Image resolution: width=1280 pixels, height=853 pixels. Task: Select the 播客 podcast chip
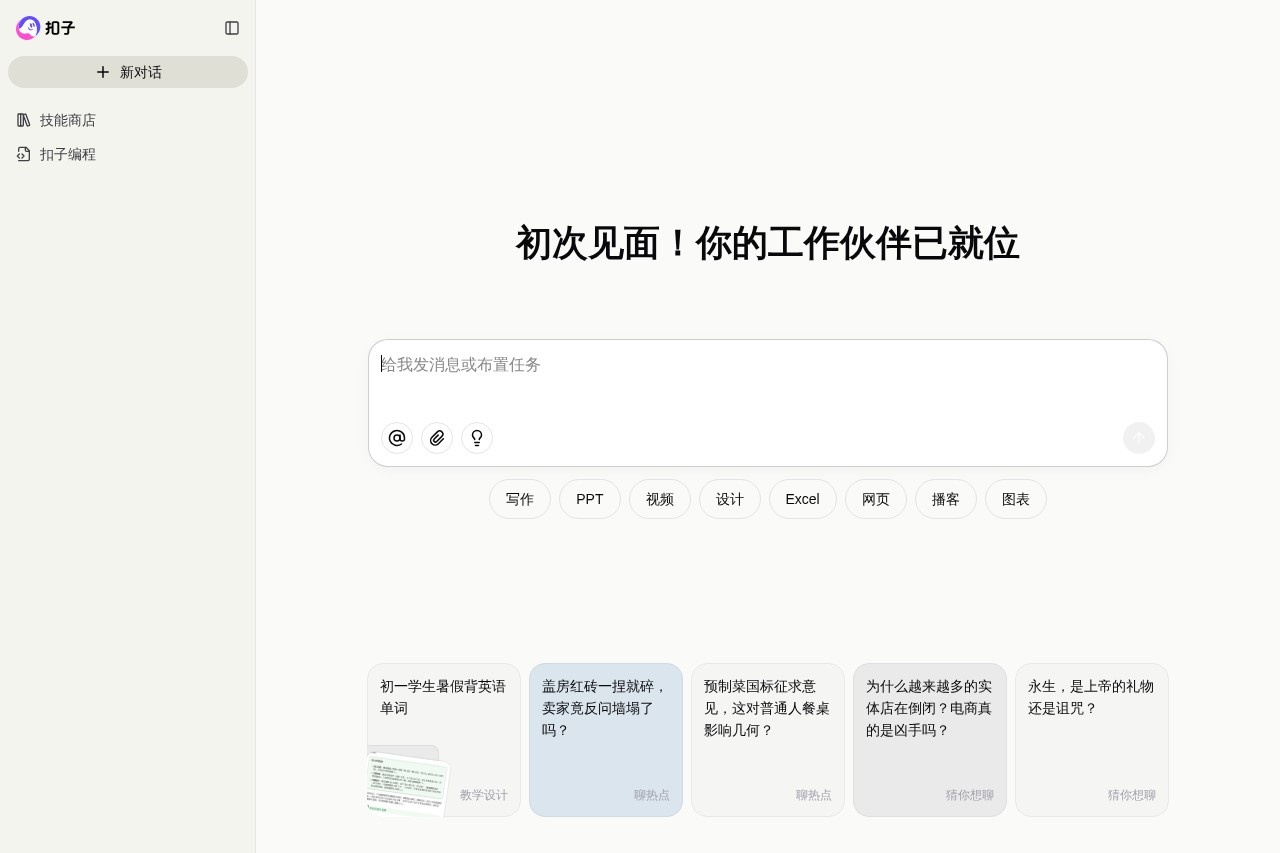coord(946,499)
